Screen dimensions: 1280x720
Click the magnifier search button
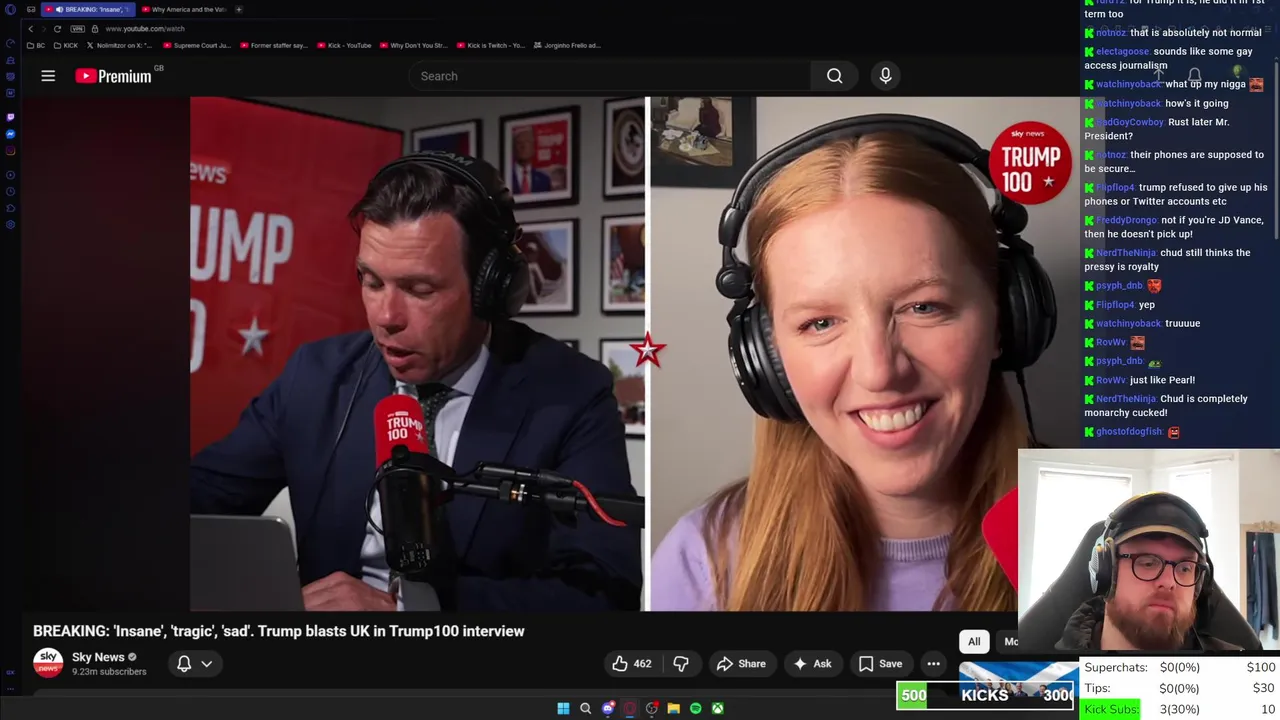click(834, 76)
